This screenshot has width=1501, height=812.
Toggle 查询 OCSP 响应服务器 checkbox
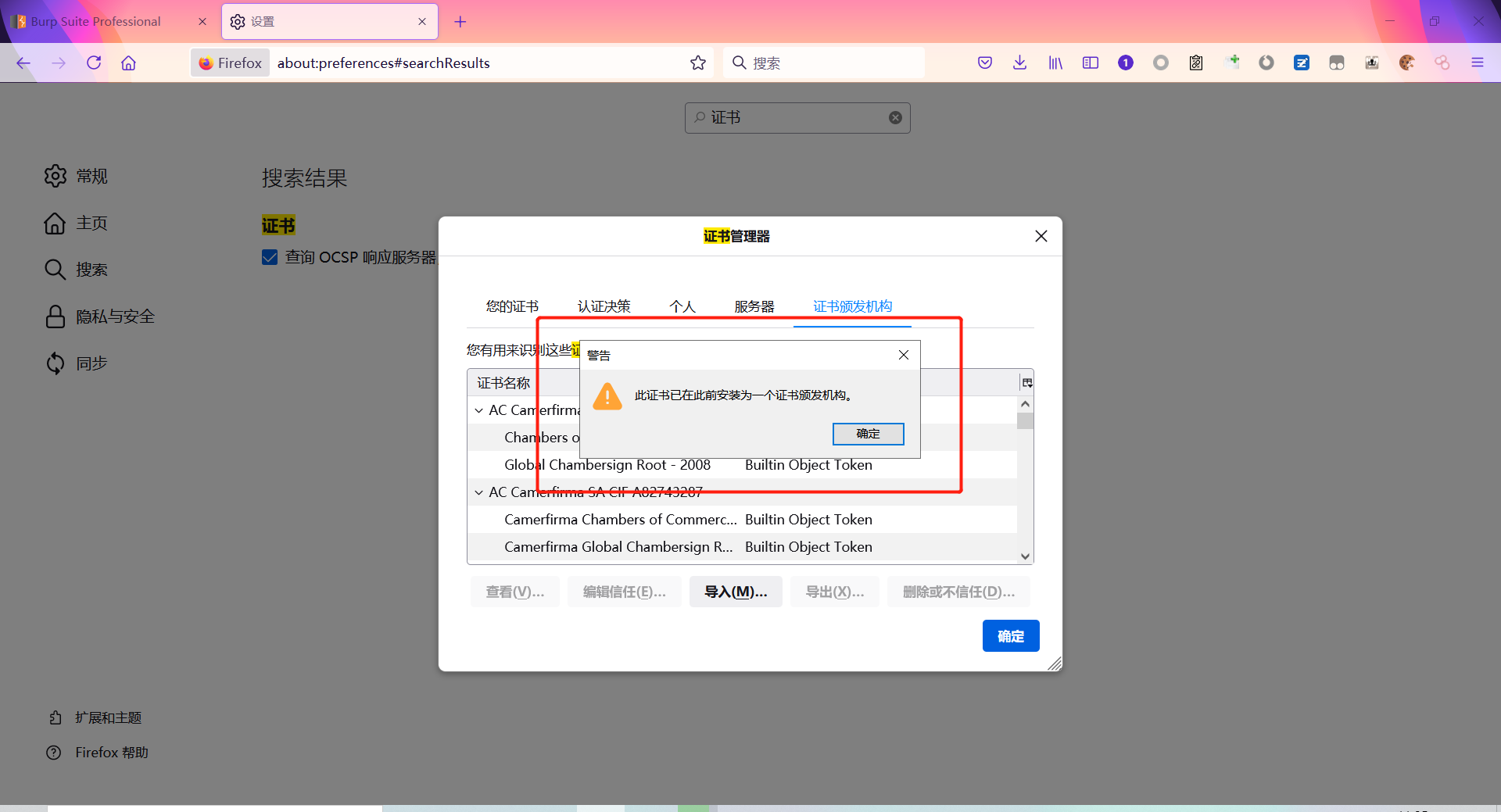pyautogui.click(x=270, y=257)
